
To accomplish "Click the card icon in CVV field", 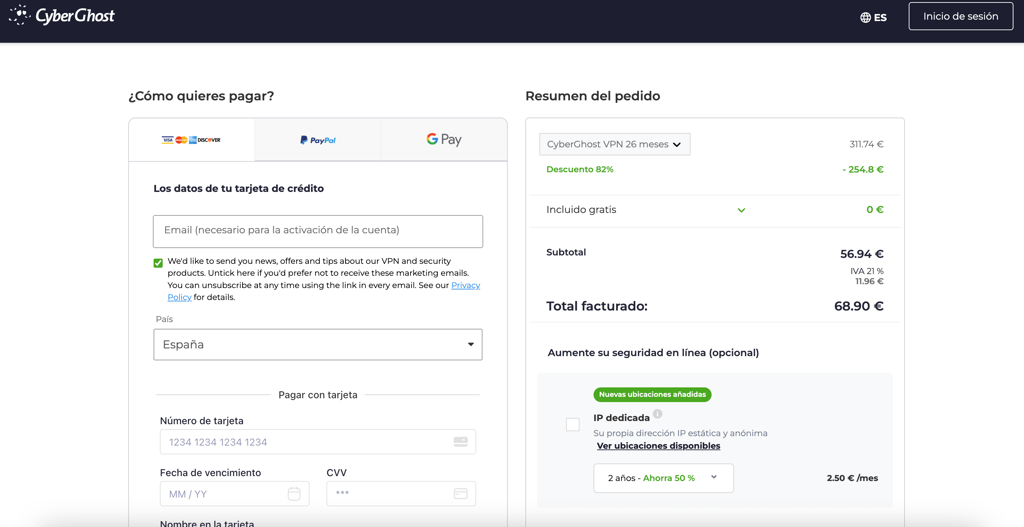I will (460, 494).
